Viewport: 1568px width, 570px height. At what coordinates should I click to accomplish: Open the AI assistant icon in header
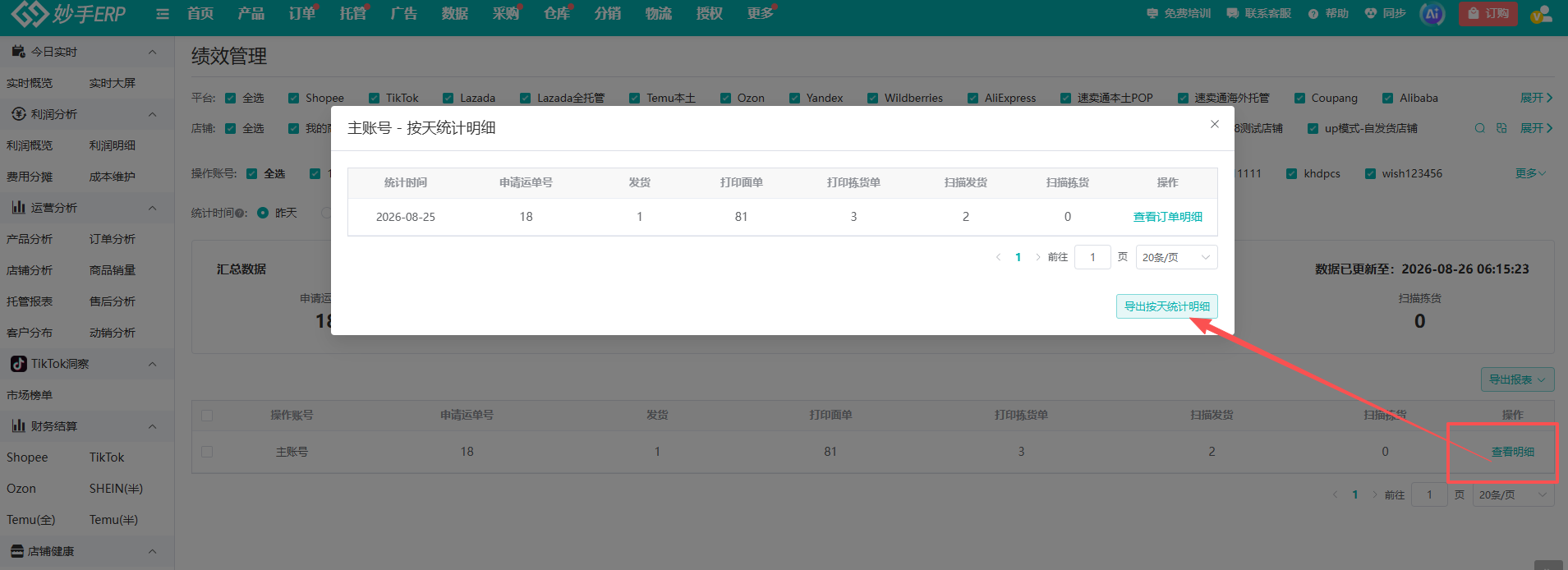(1432, 13)
